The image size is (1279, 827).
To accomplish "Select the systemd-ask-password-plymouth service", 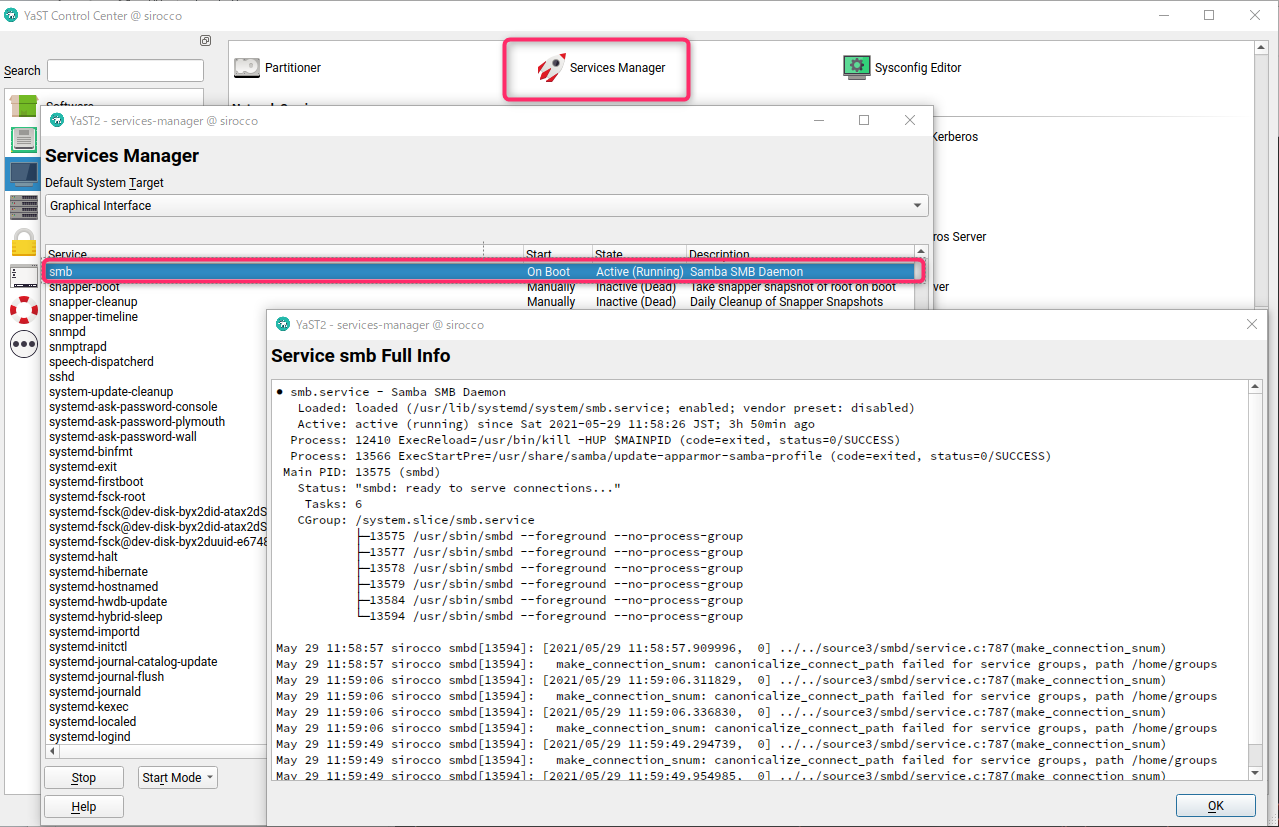I will point(137,422).
